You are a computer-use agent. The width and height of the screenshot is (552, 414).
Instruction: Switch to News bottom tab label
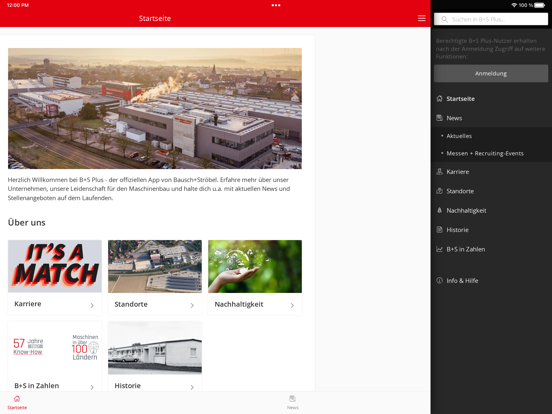(x=292, y=408)
